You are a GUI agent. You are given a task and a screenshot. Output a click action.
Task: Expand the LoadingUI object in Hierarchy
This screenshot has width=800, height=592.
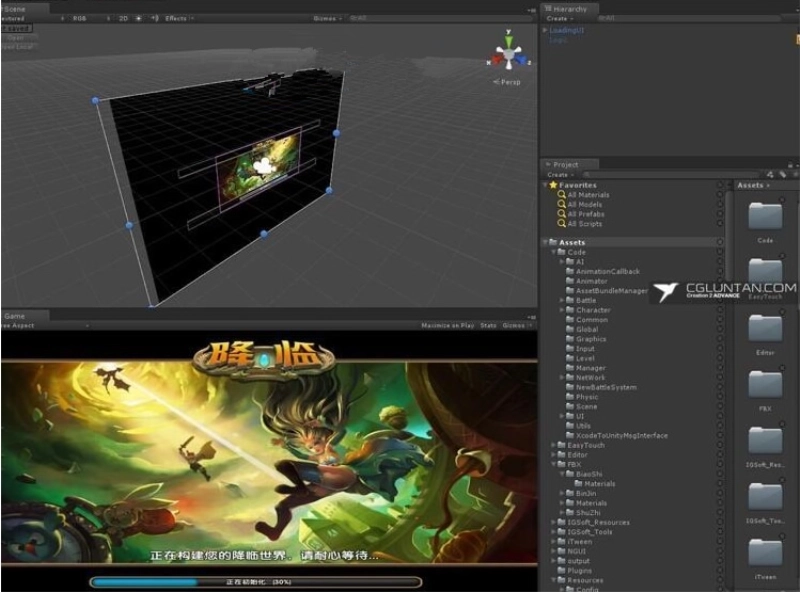(x=545, y=30)
